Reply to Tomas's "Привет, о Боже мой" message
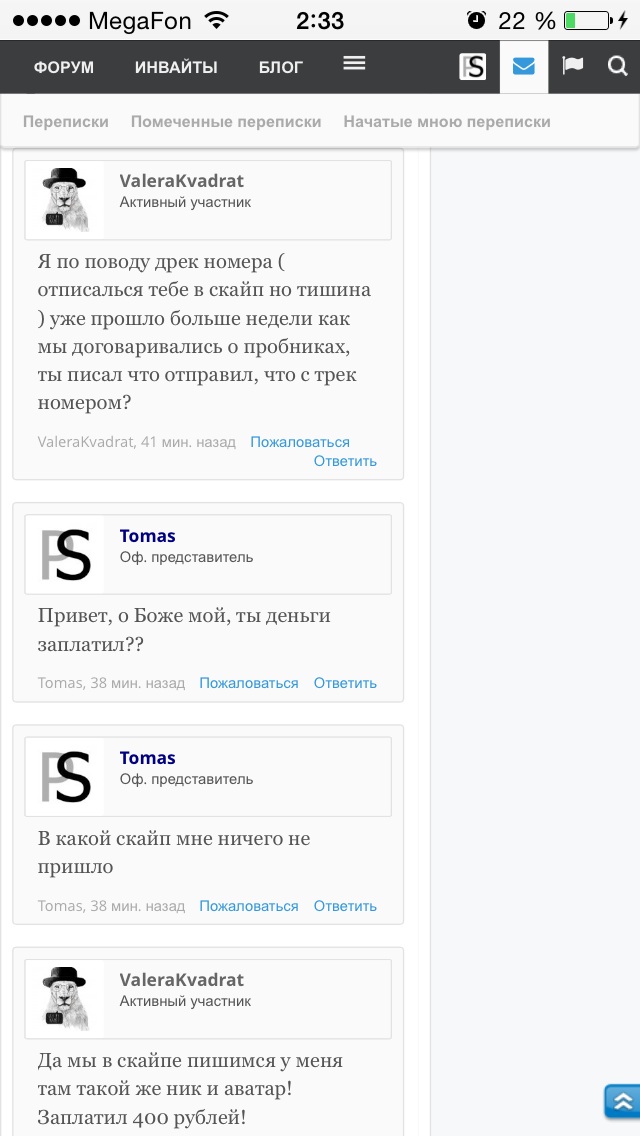Image resolution: width=640 pixels, height=1136 pixels. [345, 683]
